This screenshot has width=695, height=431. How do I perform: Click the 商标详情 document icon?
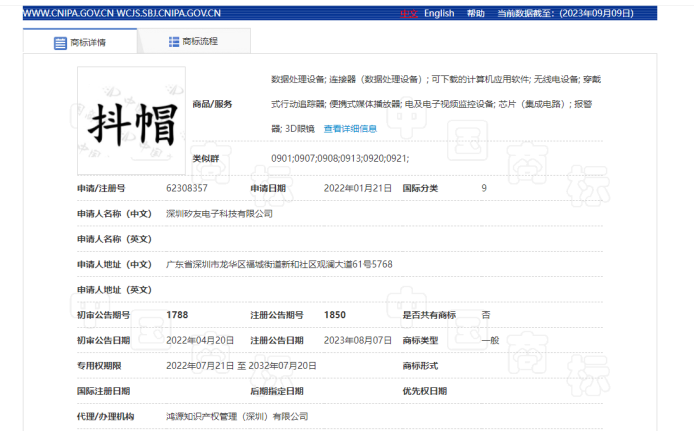click(60, 43)
